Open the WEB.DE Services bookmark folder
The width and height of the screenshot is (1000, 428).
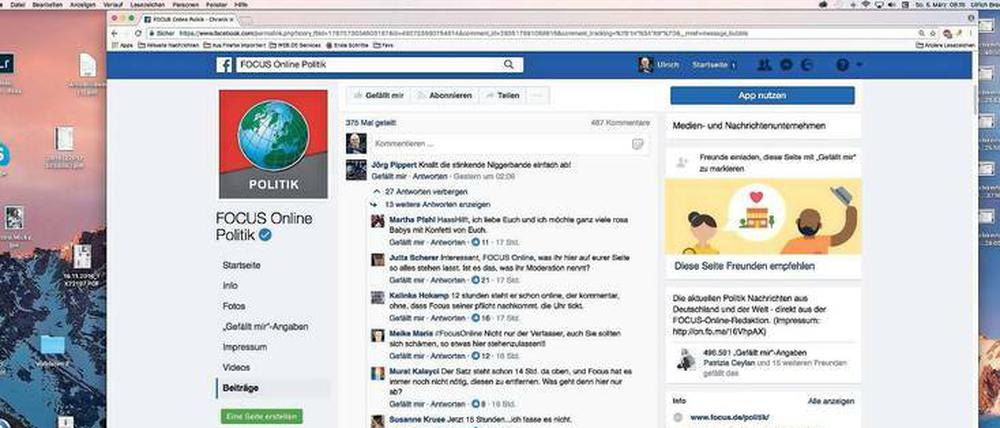[x=295, y=45]
